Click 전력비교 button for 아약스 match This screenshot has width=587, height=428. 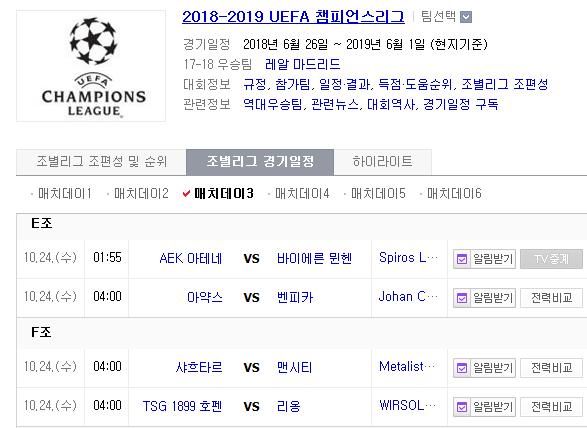[551, 298]
